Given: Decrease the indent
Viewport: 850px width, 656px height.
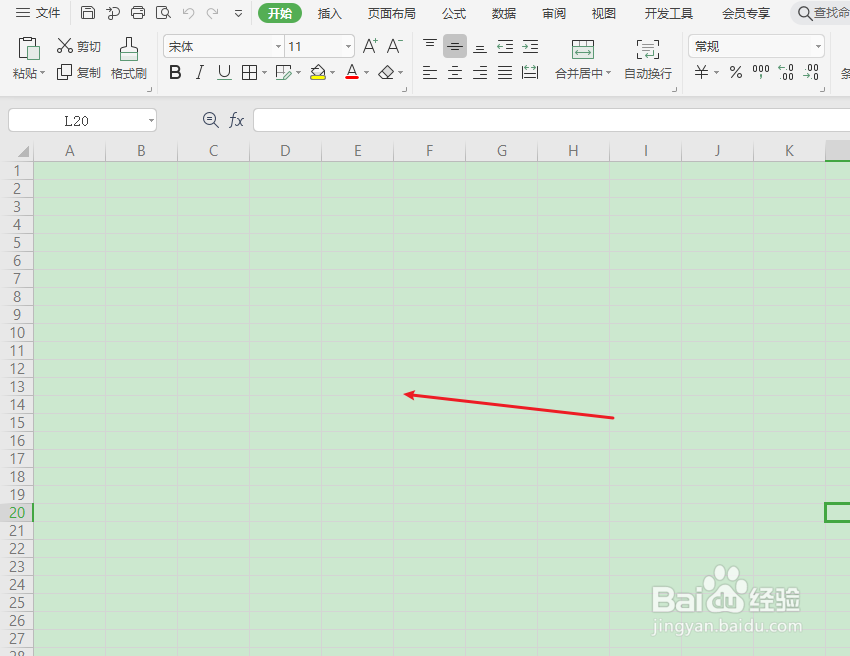Looking at the screenshot, I should coord(505,47).
